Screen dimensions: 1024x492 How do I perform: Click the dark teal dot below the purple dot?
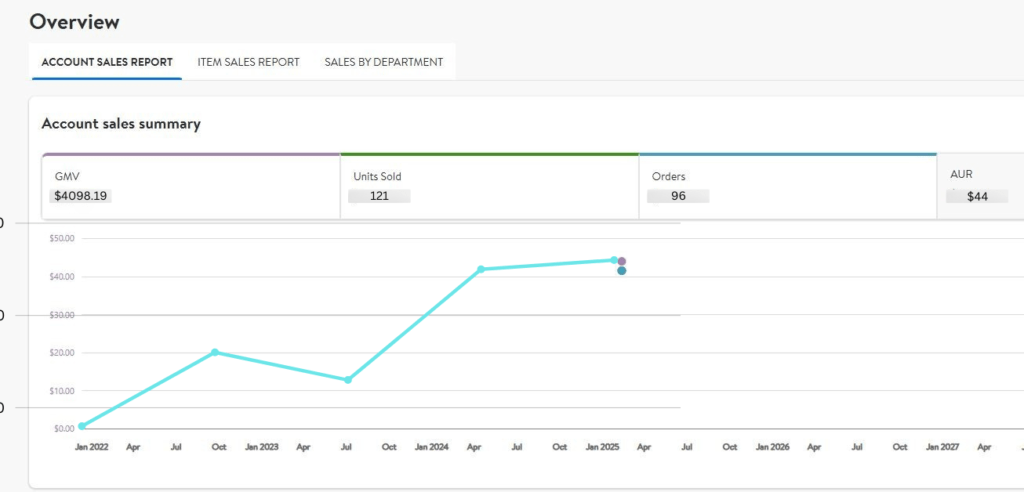pos(622,271)
